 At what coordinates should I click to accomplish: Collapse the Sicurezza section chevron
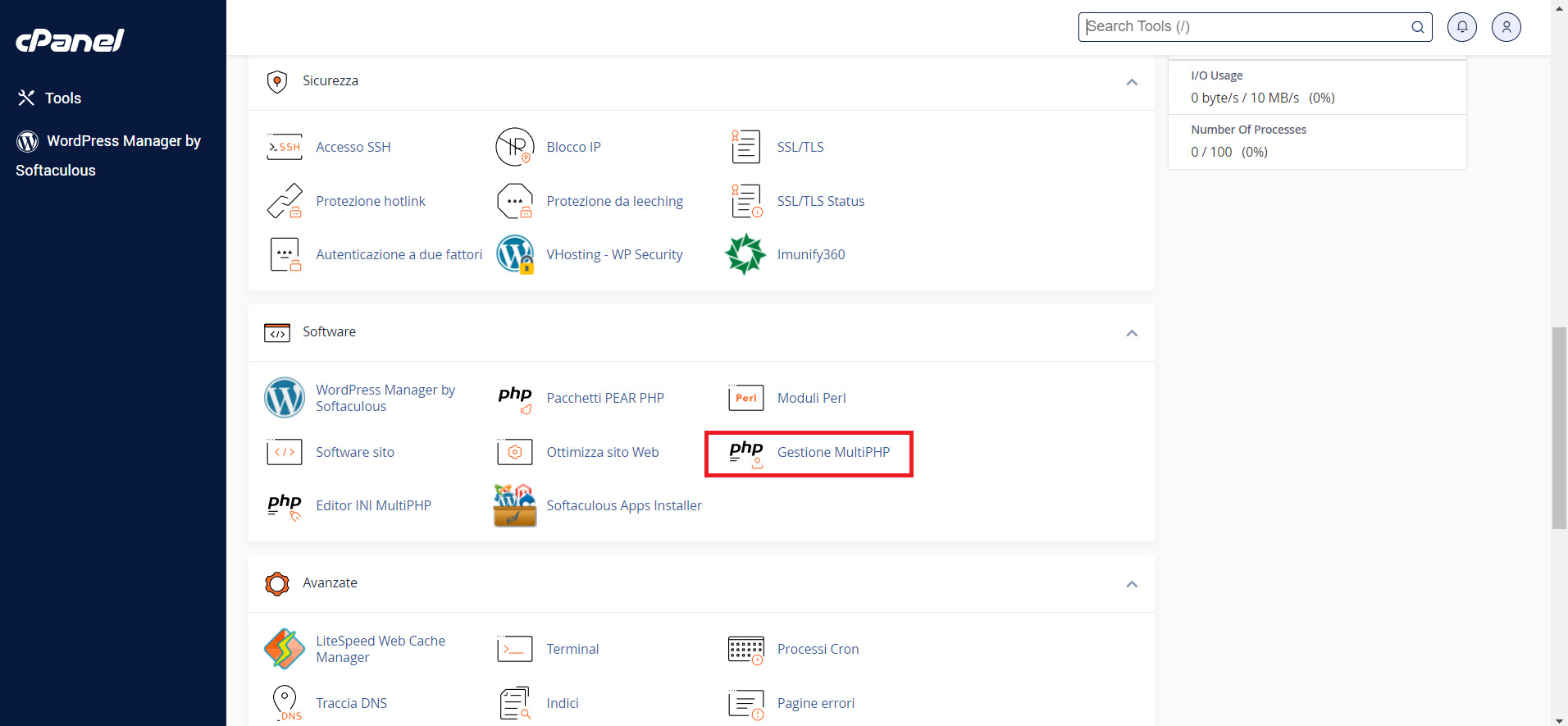[x=1132, y=81]
